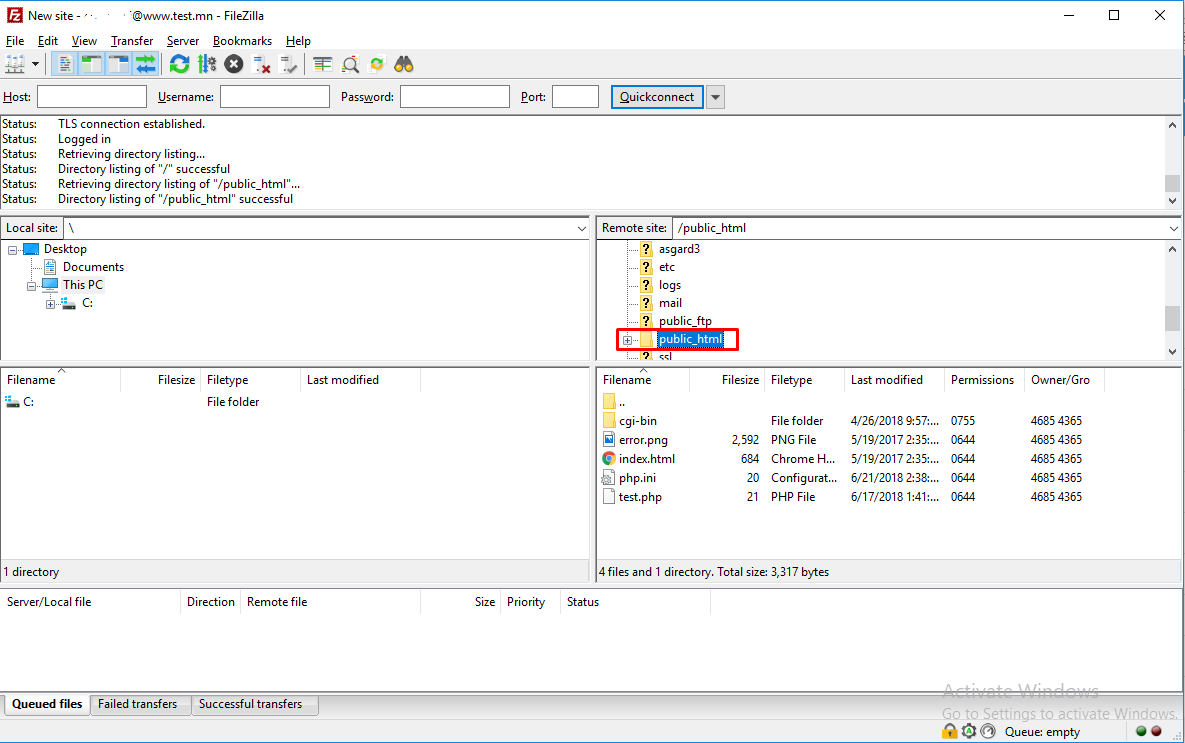Select the mail remote folder
The height and width of the screenshot is (743, 1185).
670,303
